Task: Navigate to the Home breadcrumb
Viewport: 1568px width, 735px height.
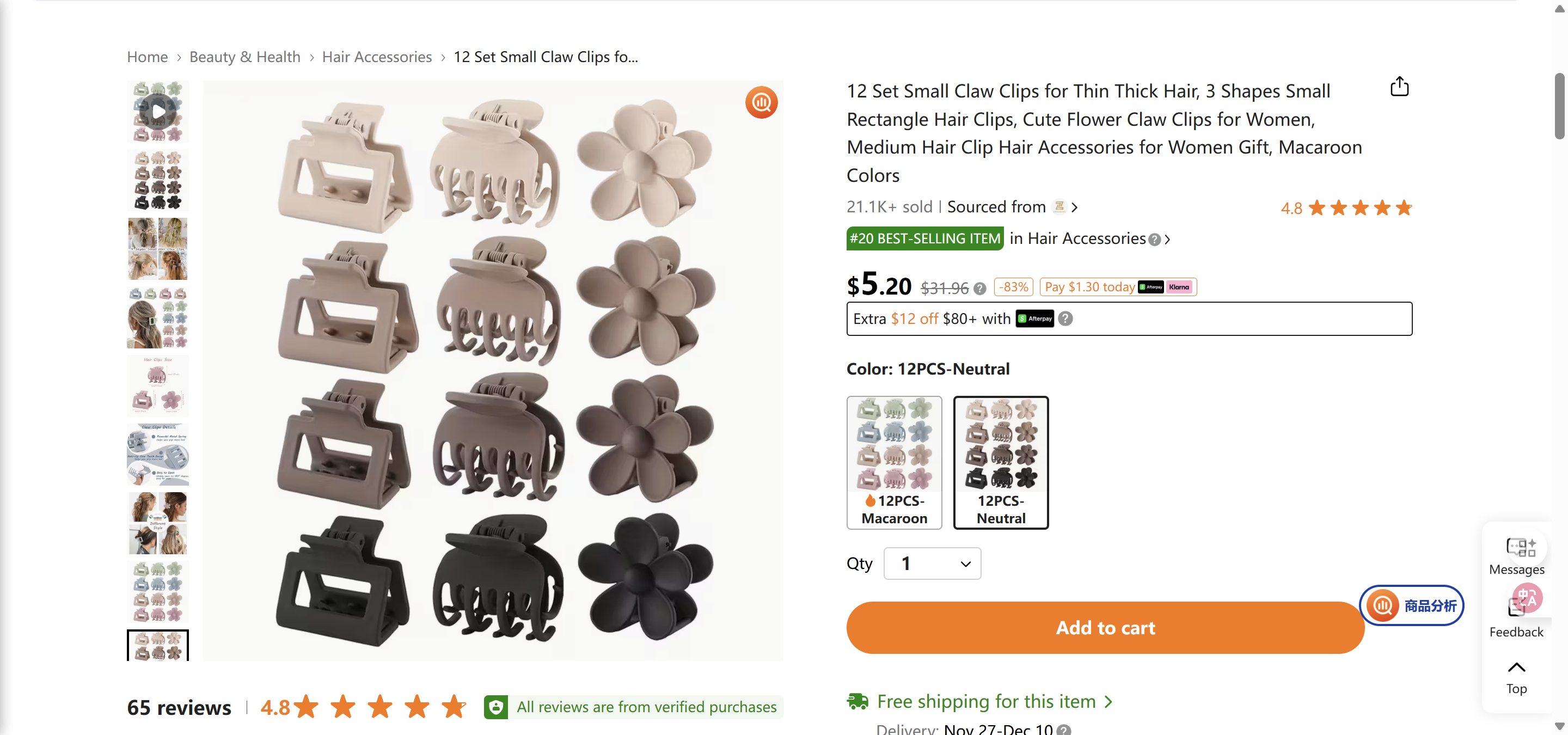Action: click(x=146, y=57)
